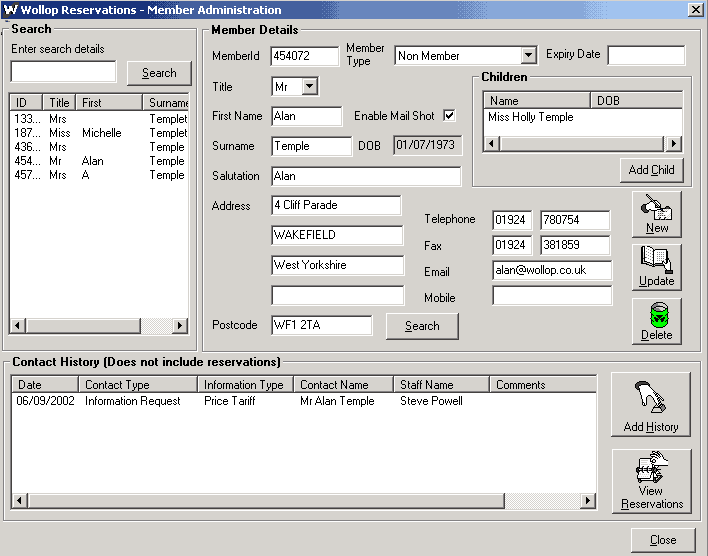Click Contact History scrollbar left arrow
Viewport: 708px width, 556px height.
(19, 500)
